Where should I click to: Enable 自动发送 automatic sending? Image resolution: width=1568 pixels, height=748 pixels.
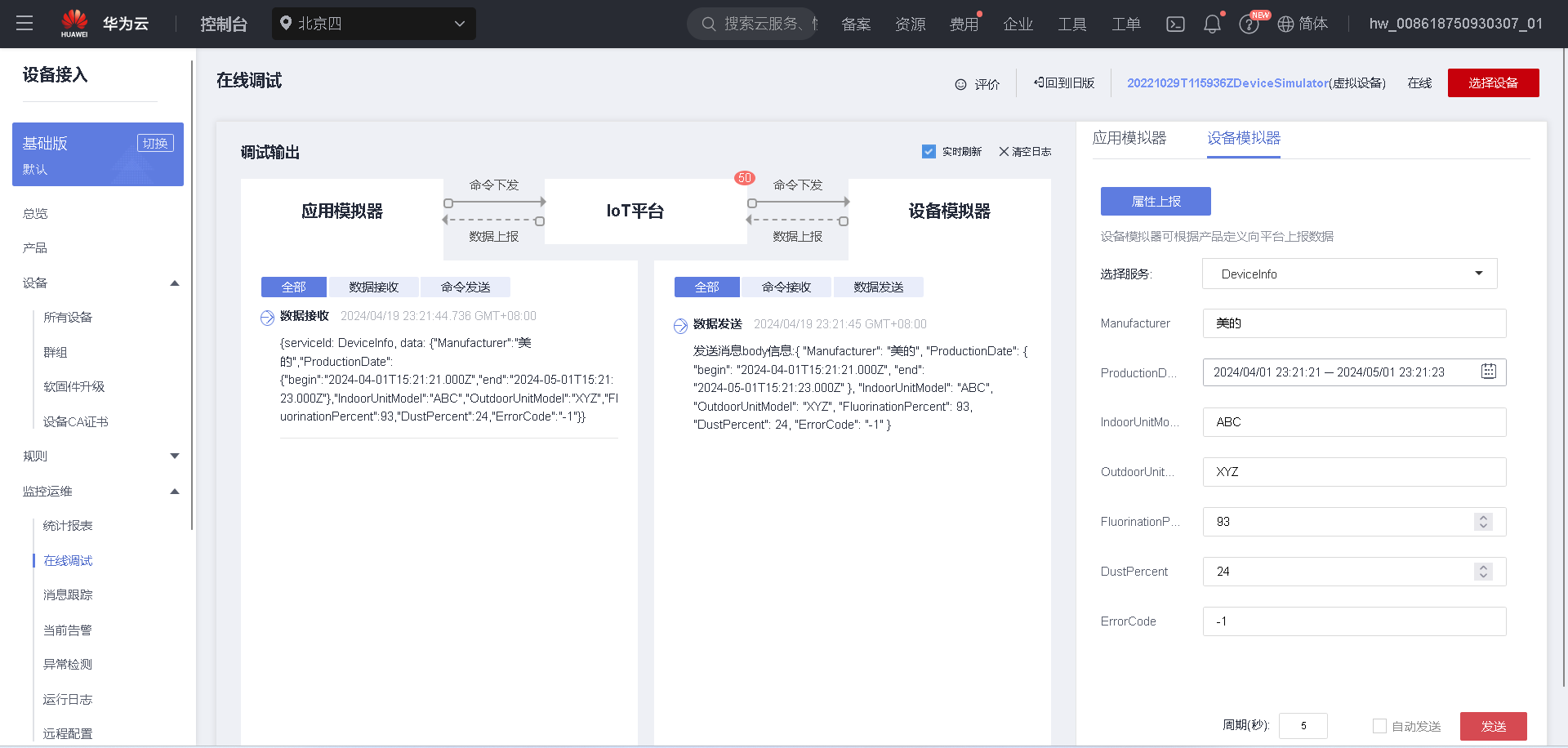(1380, 726)
